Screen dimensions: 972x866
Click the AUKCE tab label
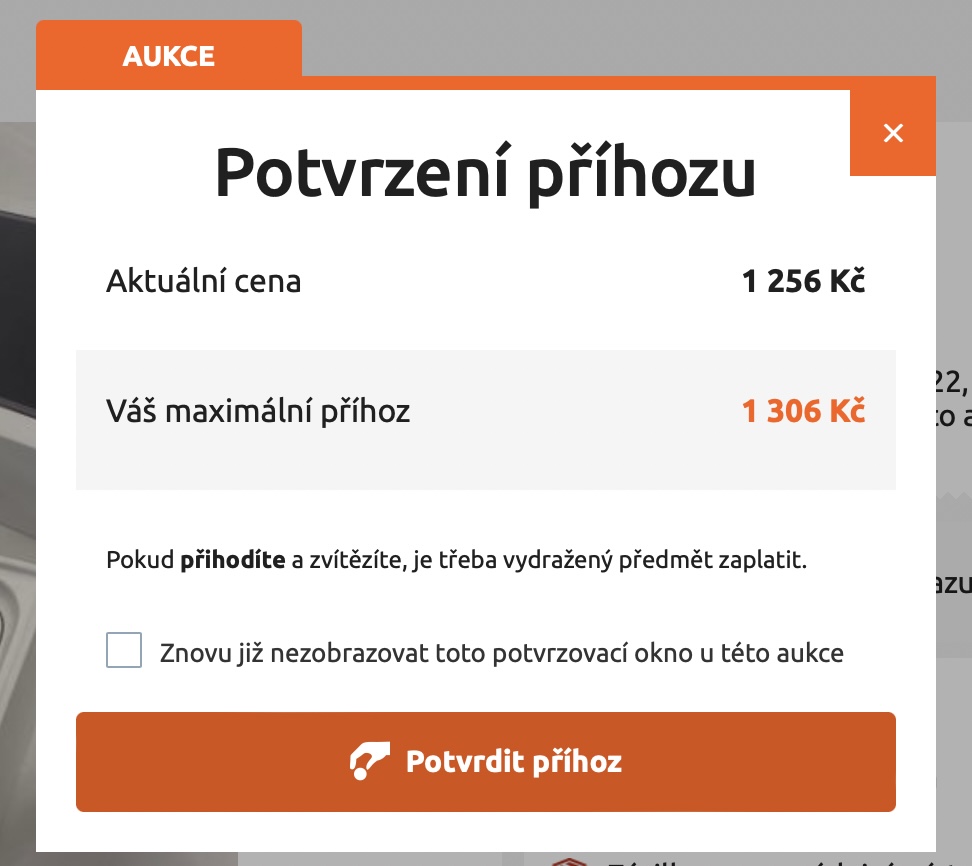[x=168, y=56]
